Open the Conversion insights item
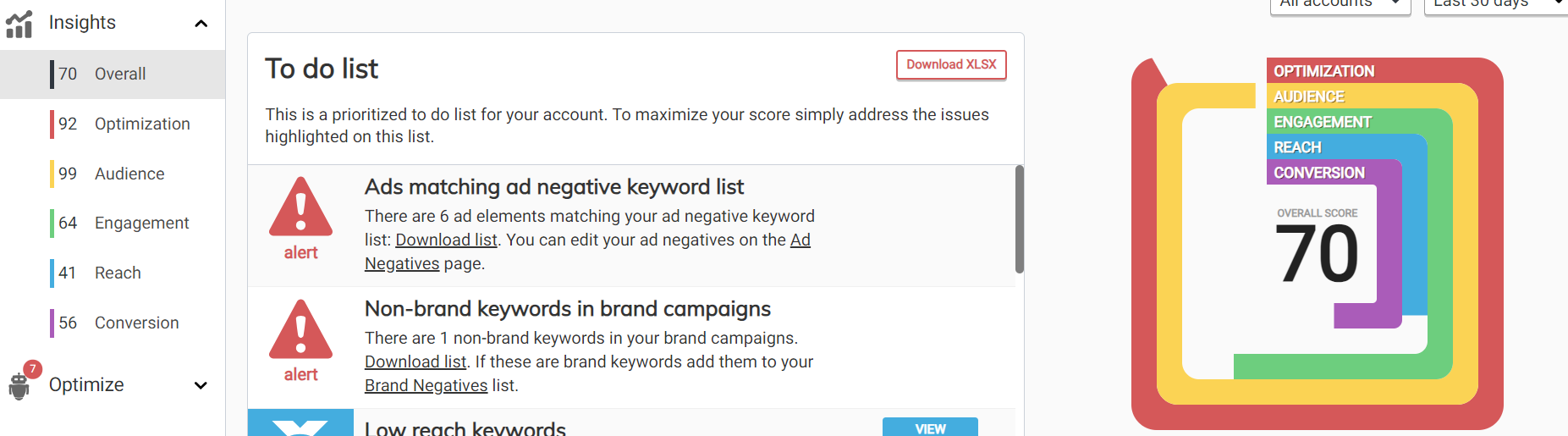Image resolution: width=1568 pixels, height=436 pixels. pos(136,323)
